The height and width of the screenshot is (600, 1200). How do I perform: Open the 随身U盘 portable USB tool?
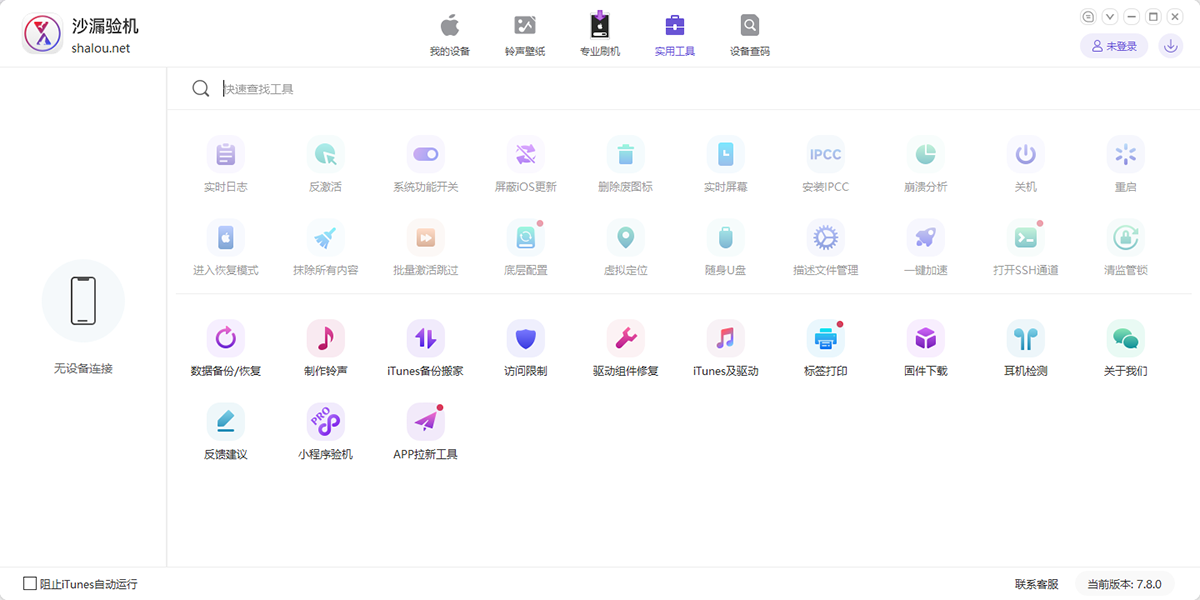pyautogui.click(x=726, y=248)
